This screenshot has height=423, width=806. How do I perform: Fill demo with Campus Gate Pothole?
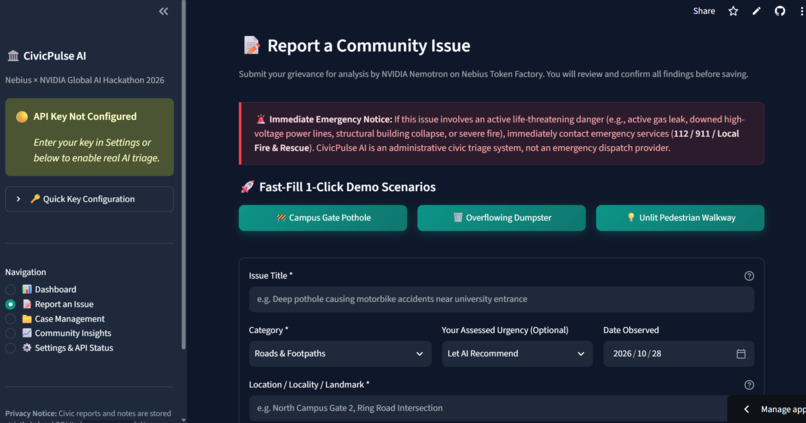[323, 218]
